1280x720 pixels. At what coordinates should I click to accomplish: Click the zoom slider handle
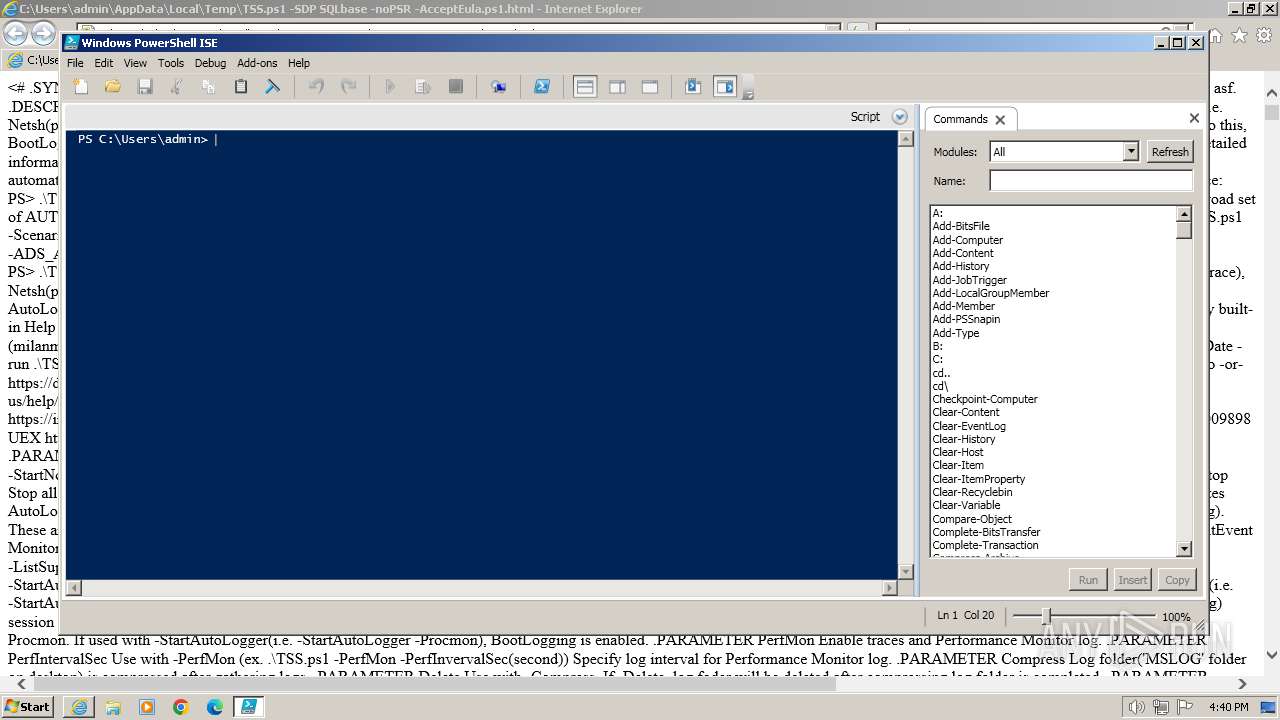pos(1046,616)
